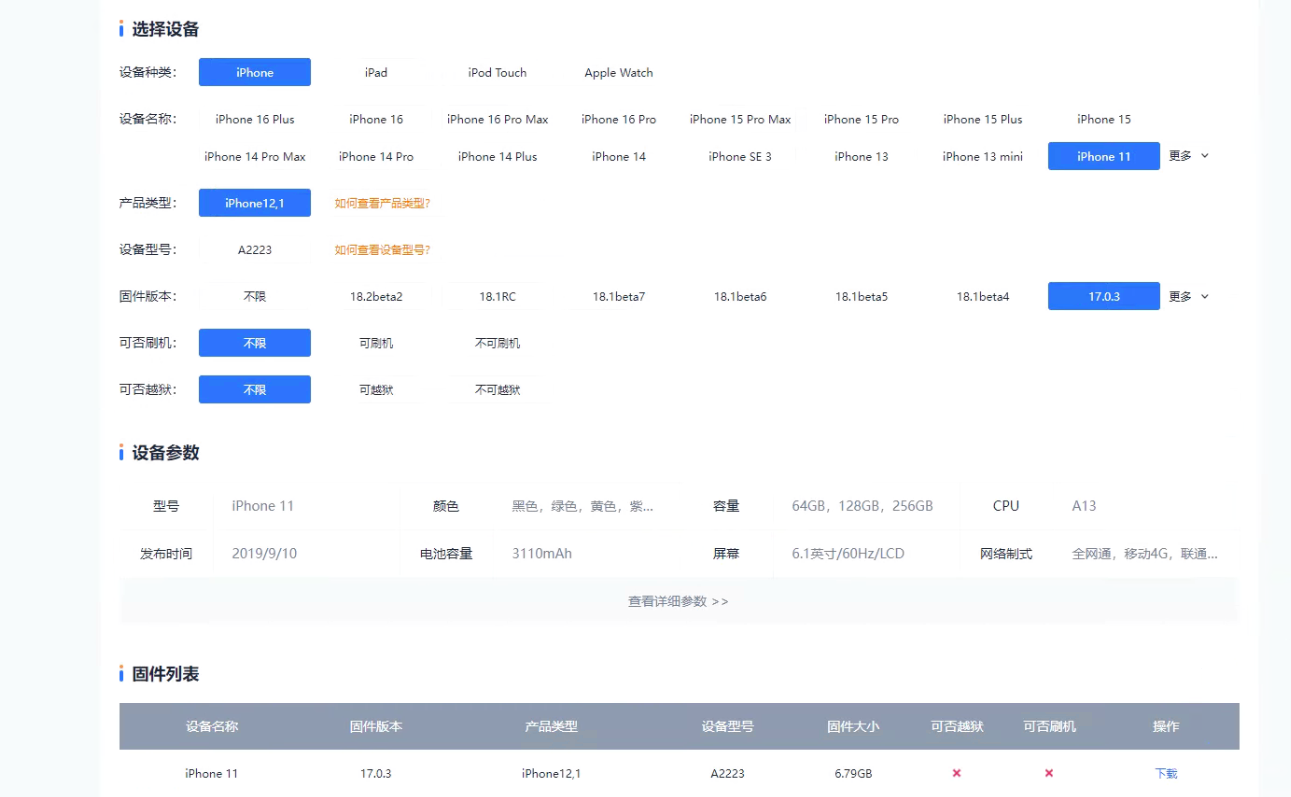1291x797 pixels.
Task: Filter by 不可越狱 firmware
Action: (x=497, y=390)
